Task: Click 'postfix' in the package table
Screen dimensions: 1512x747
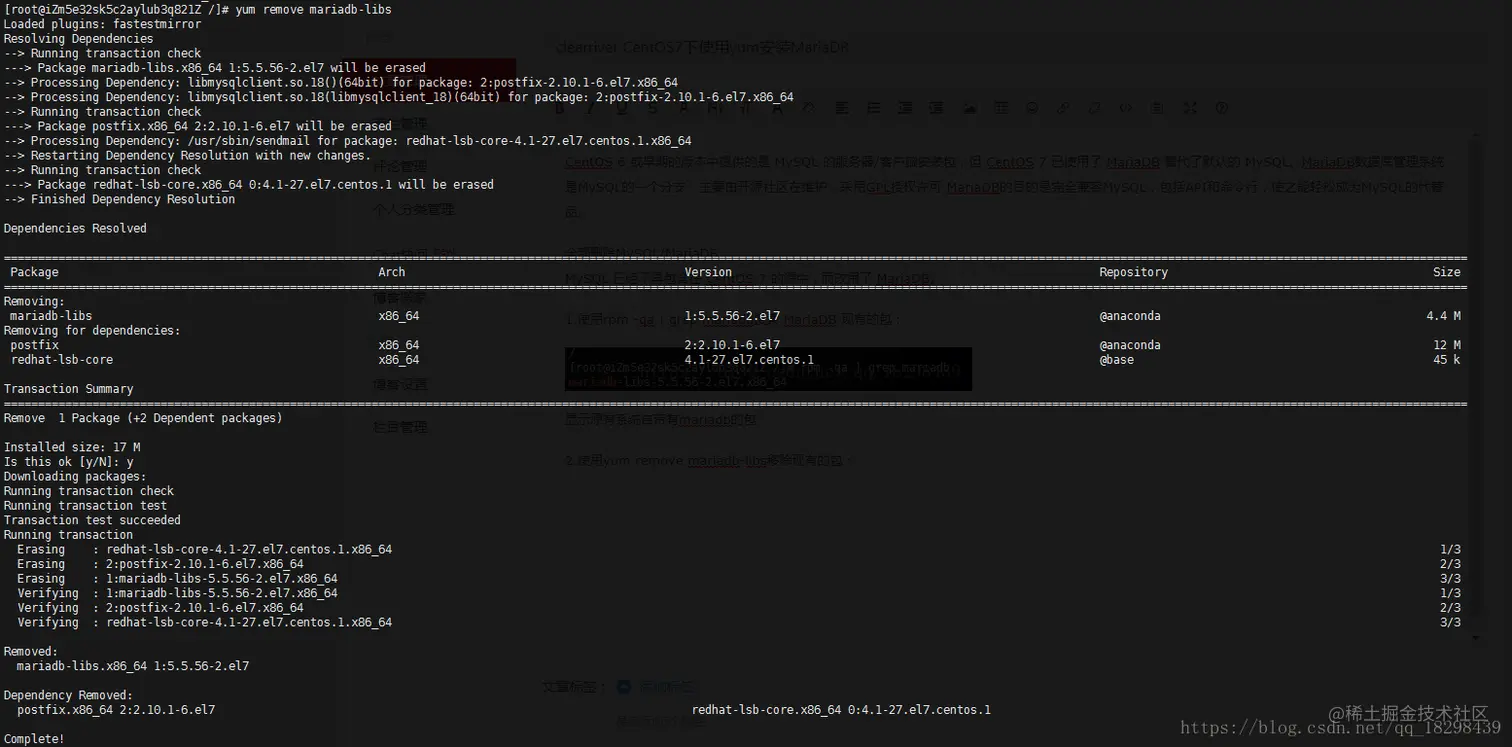Action: (34, 345)
